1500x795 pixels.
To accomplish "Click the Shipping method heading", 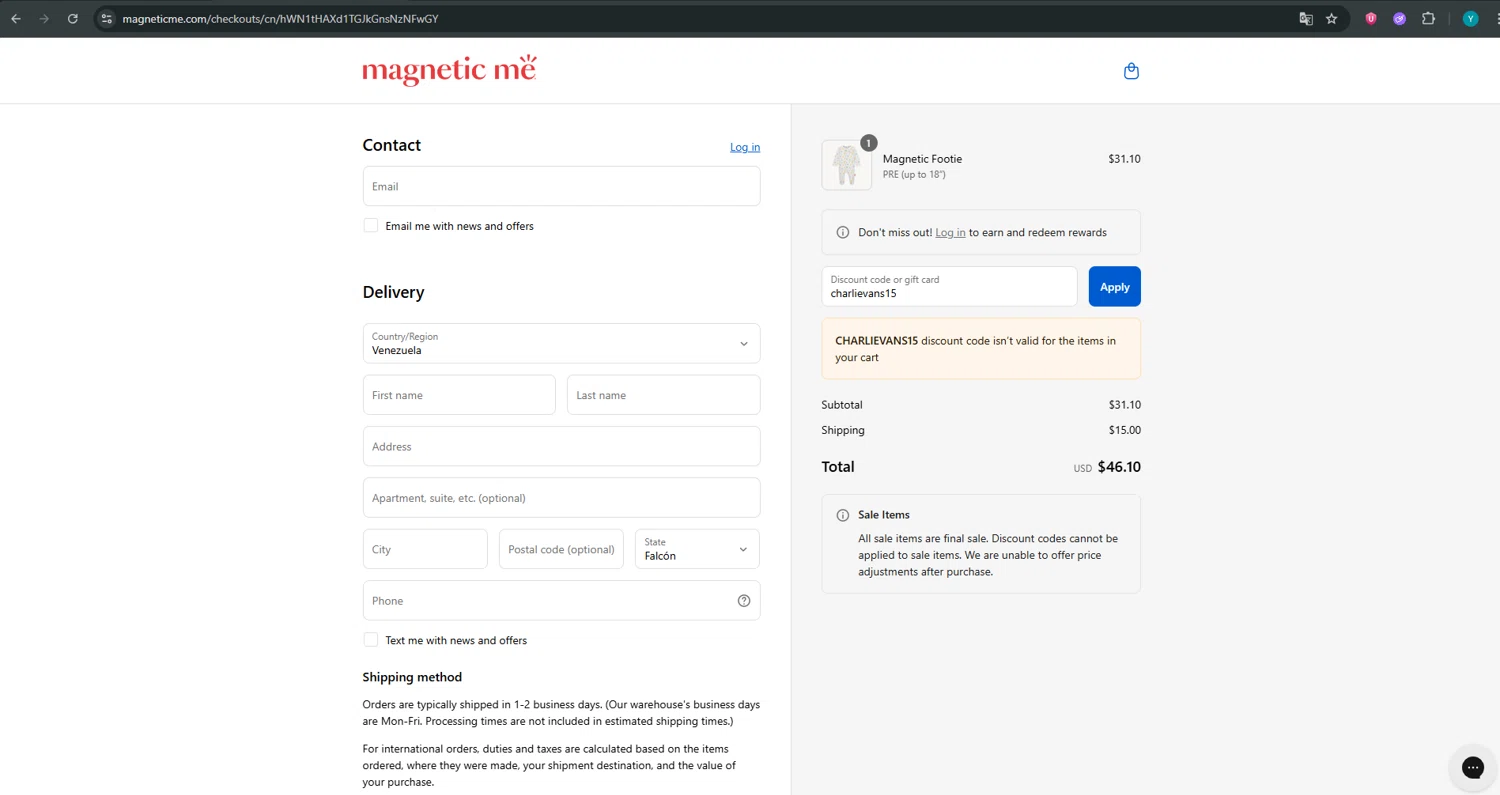I will [x=412, y=677].
